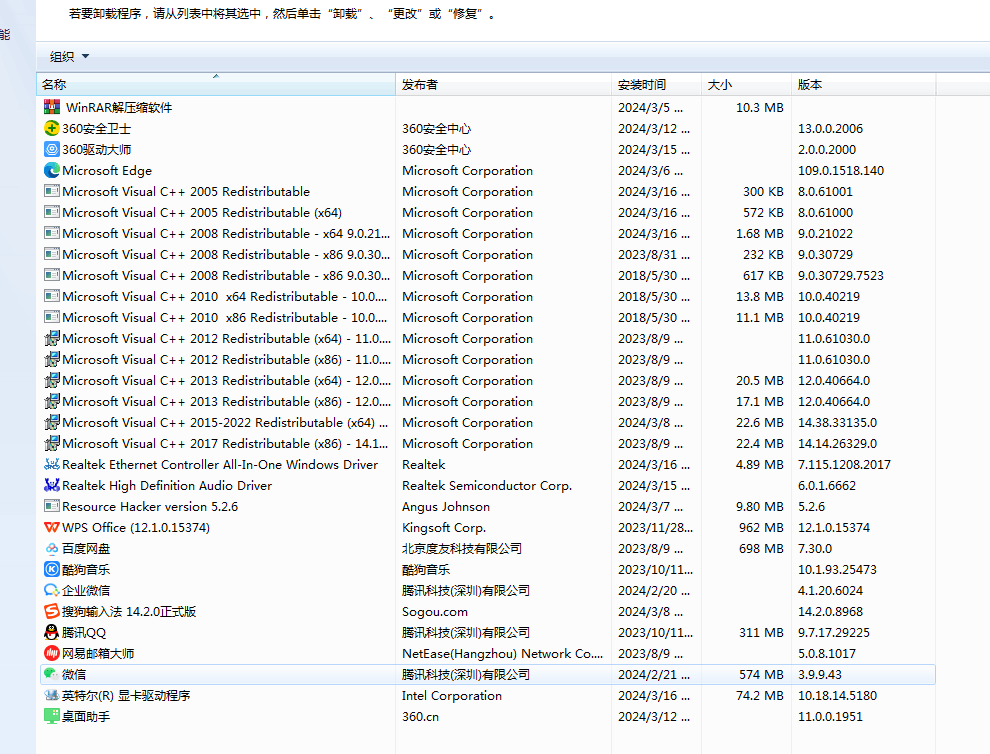Click publisher NetEase(Hangzhou) Network Co.
This screenshot has height=754, width=990.
[503, 654]
